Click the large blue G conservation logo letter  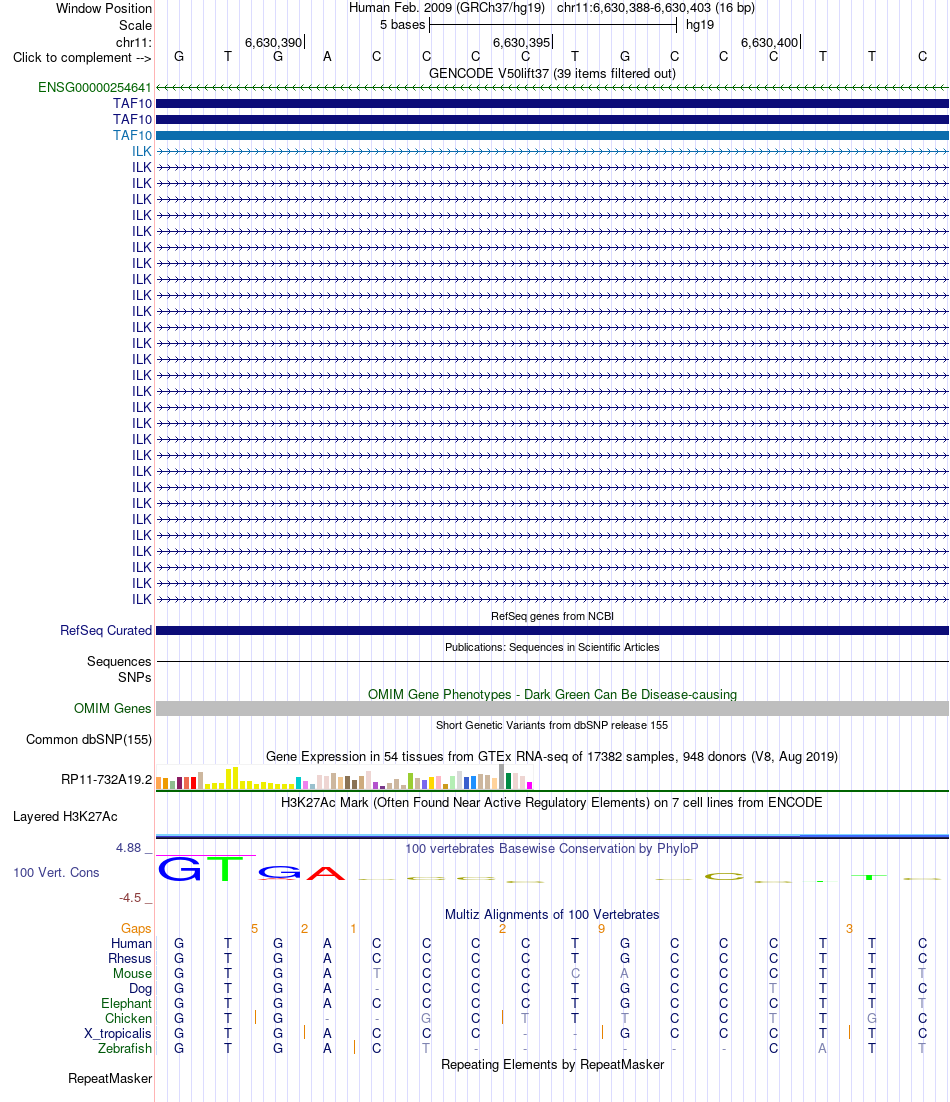tap(179, 869)
